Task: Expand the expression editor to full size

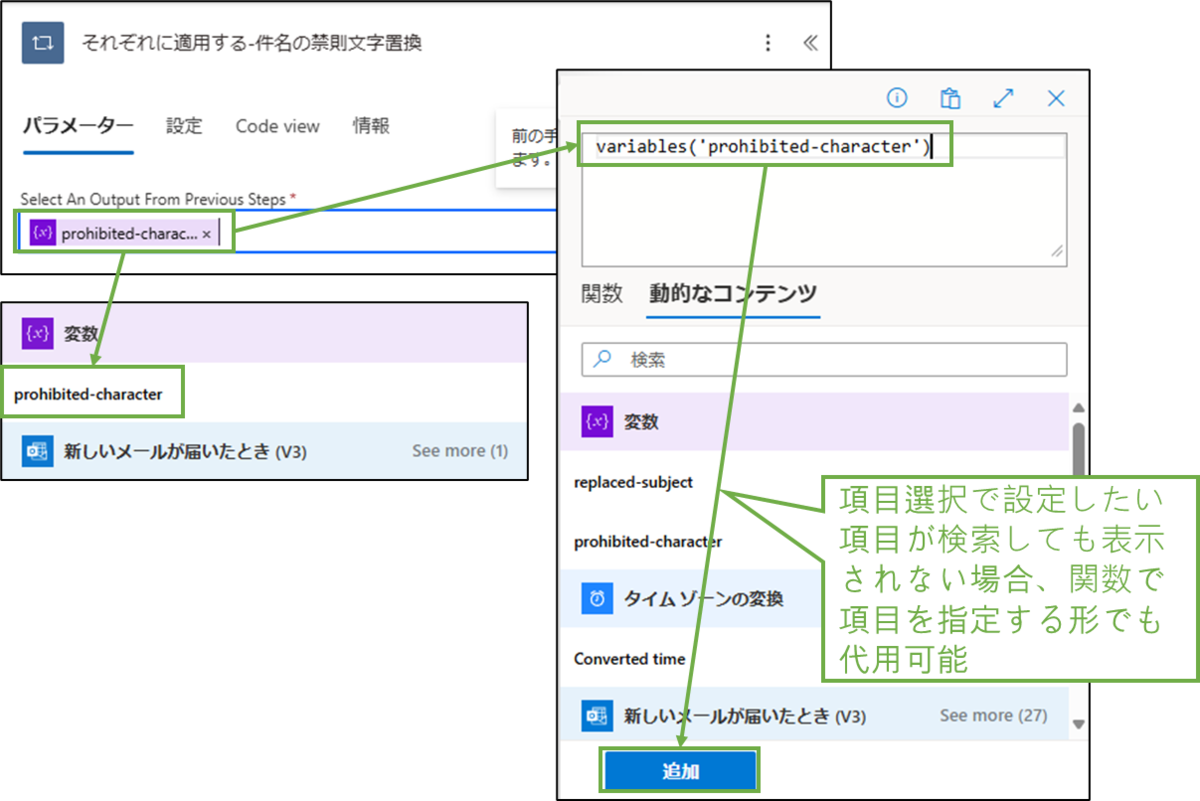Action: (x=1003, y=98)
